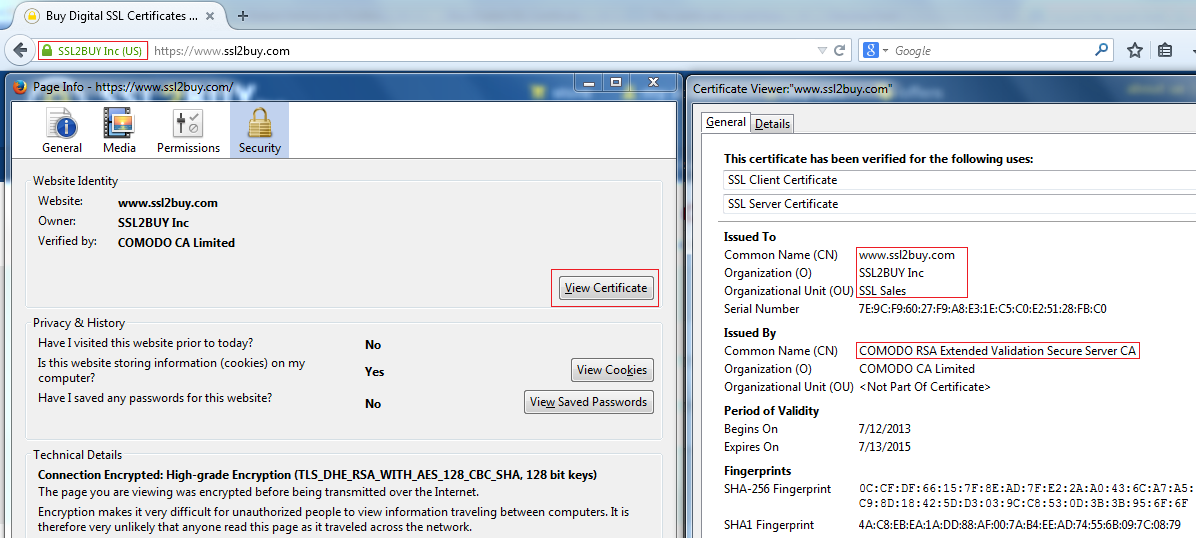
Task: Select Security panel in Page Info
Action: [x=259, y=131]
